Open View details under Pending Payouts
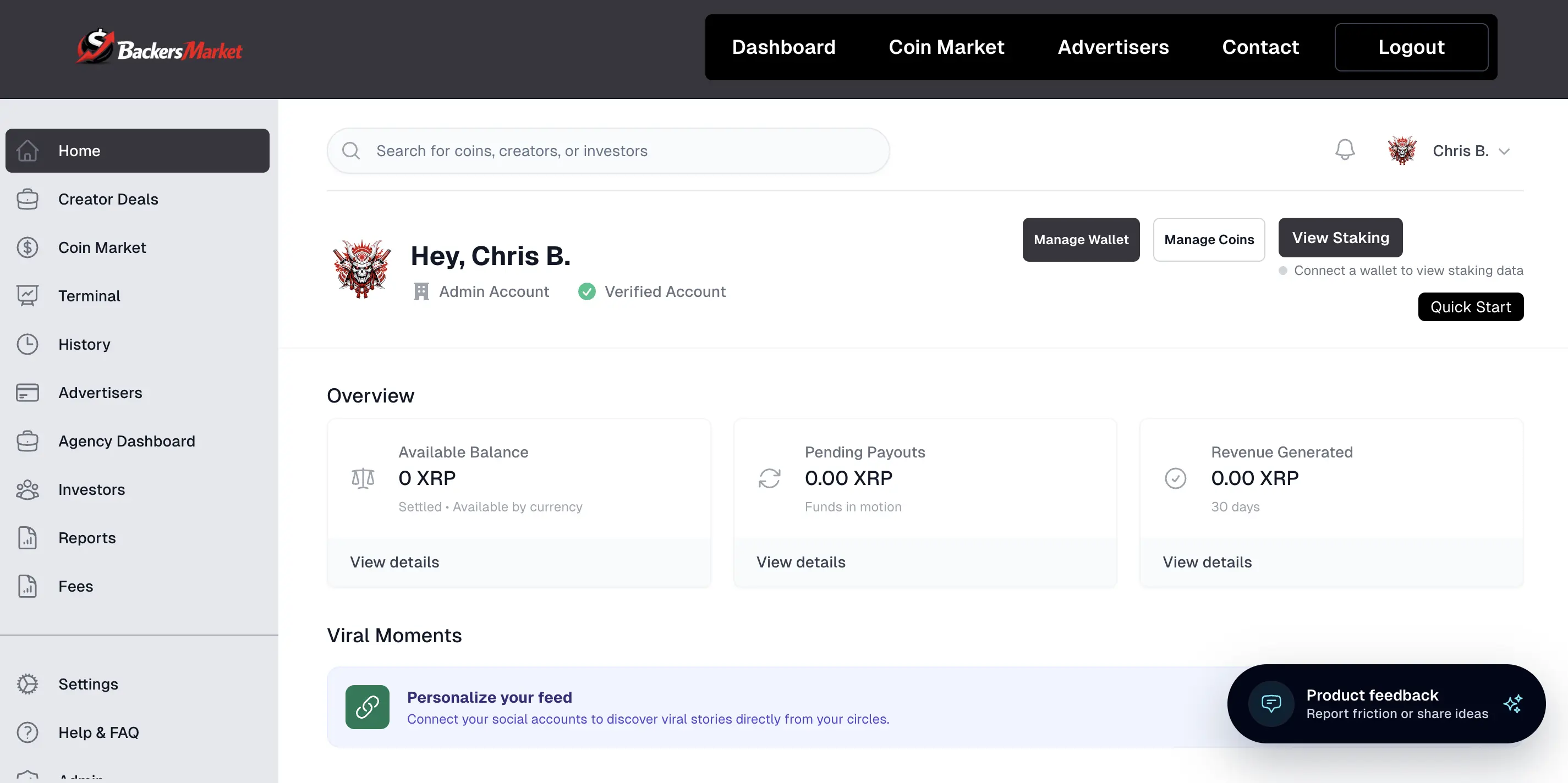 (x=801, y=562)
